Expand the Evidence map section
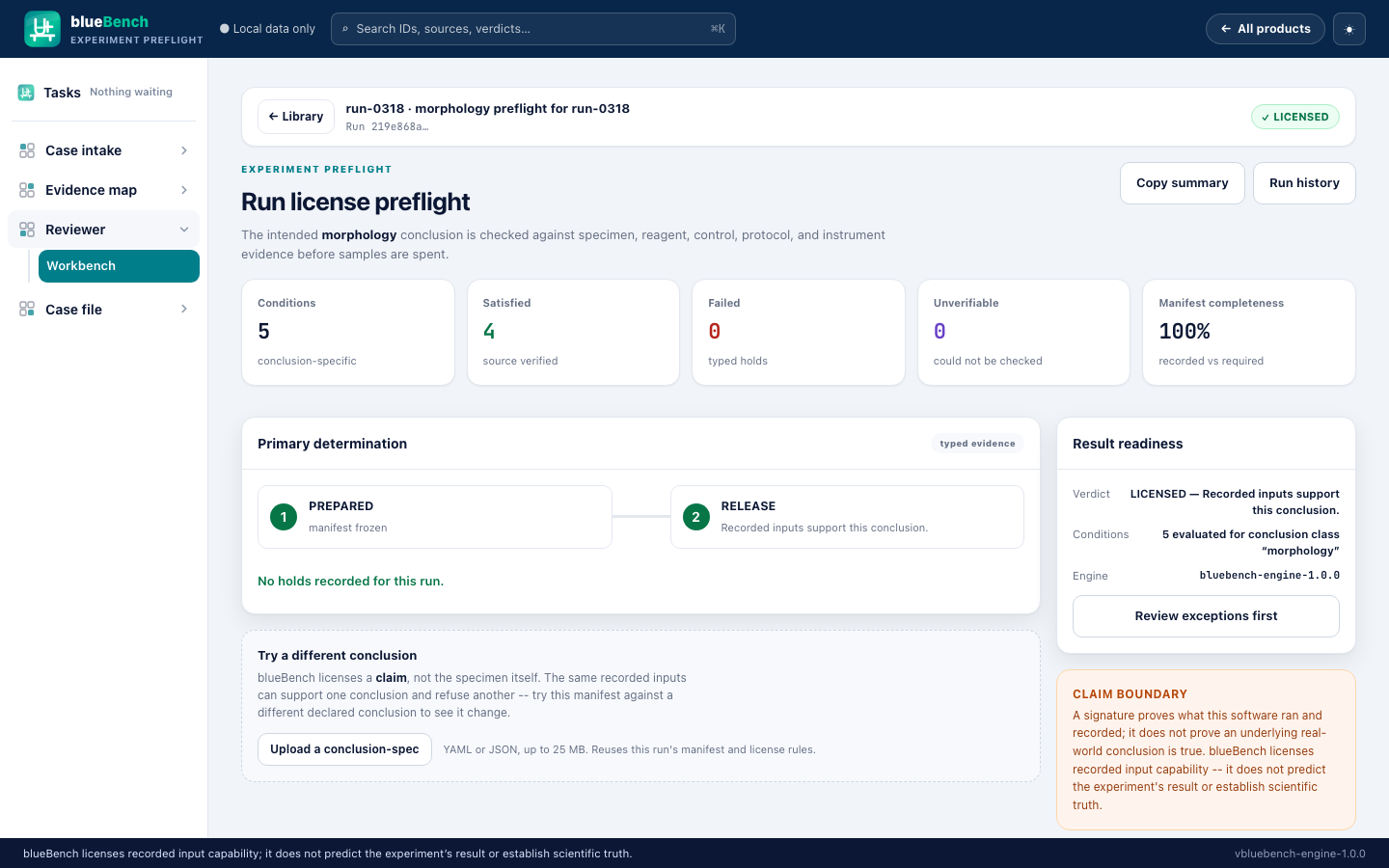 (184, 190)
